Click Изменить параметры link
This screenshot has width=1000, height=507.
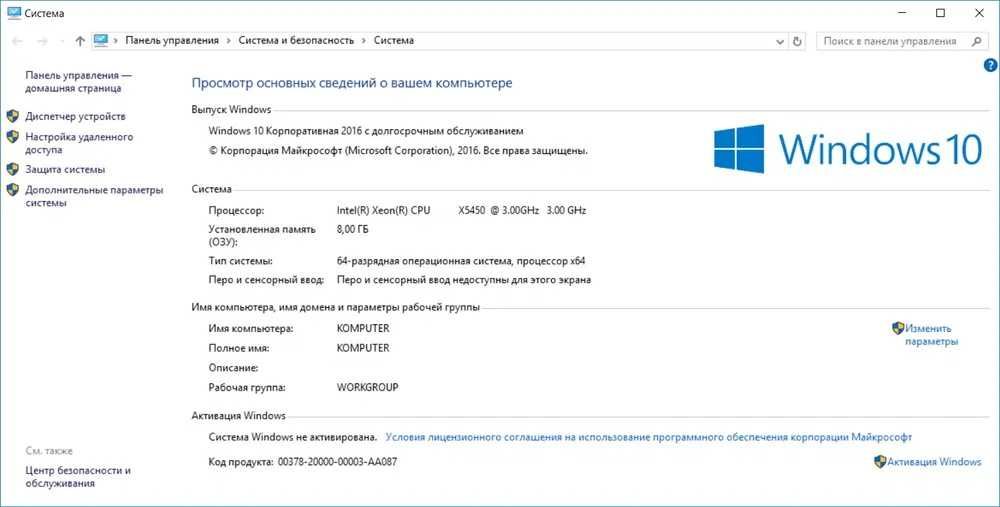click(x=931, y=335)
